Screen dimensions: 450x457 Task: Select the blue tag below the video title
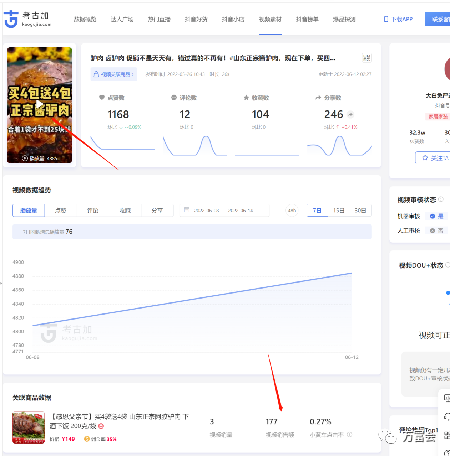tap(114, 74)
